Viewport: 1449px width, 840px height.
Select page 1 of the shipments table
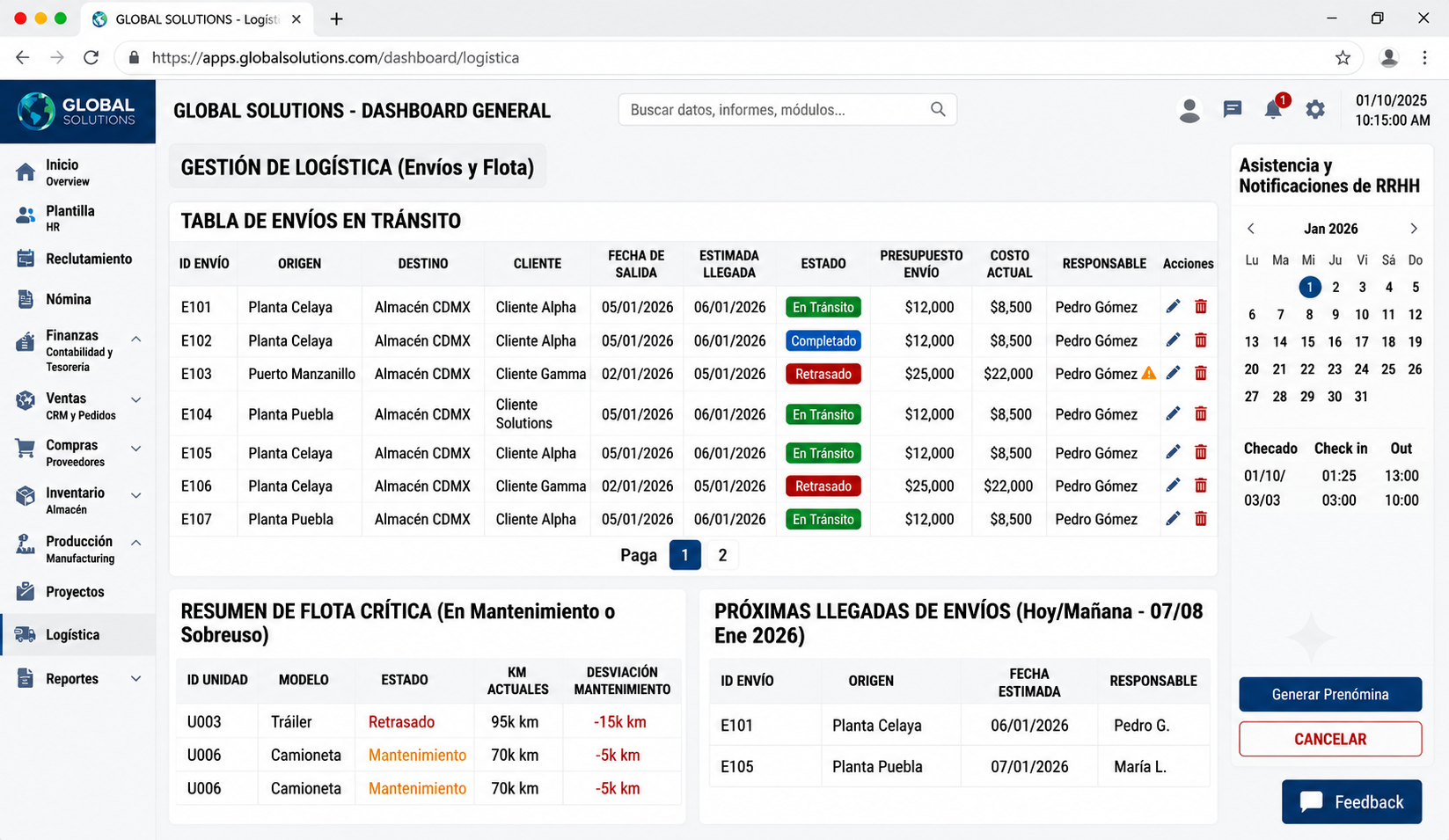[x=684, y=555]
